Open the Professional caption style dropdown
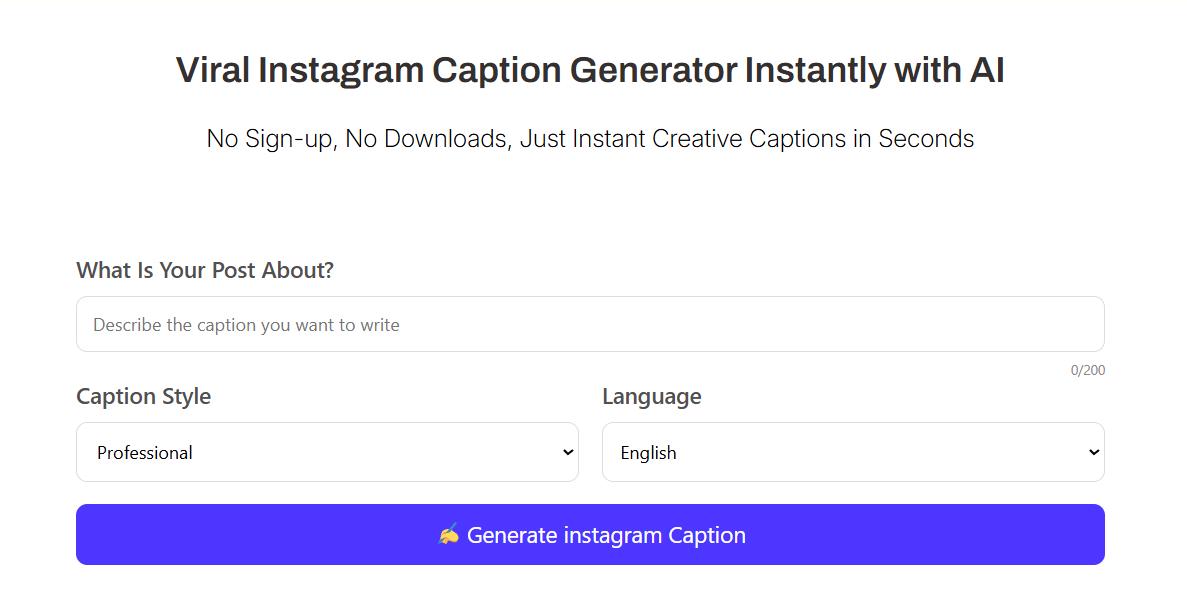This screenshot has width=1187, height=606. tap(327, 452)
